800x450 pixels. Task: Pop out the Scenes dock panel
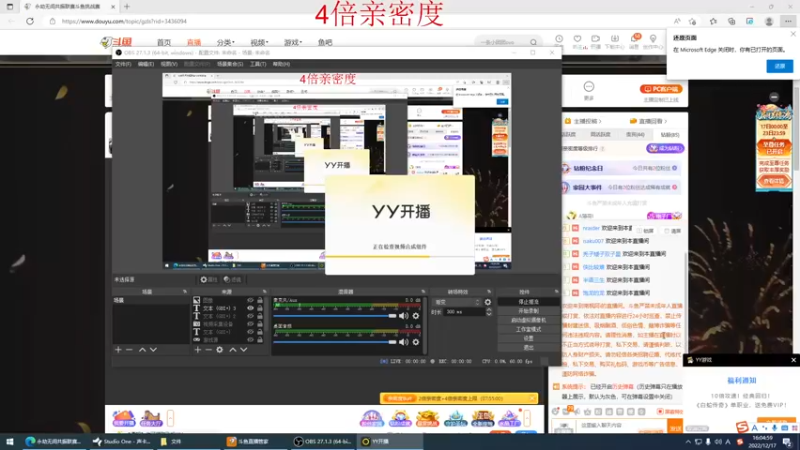(x=185, y=292)
